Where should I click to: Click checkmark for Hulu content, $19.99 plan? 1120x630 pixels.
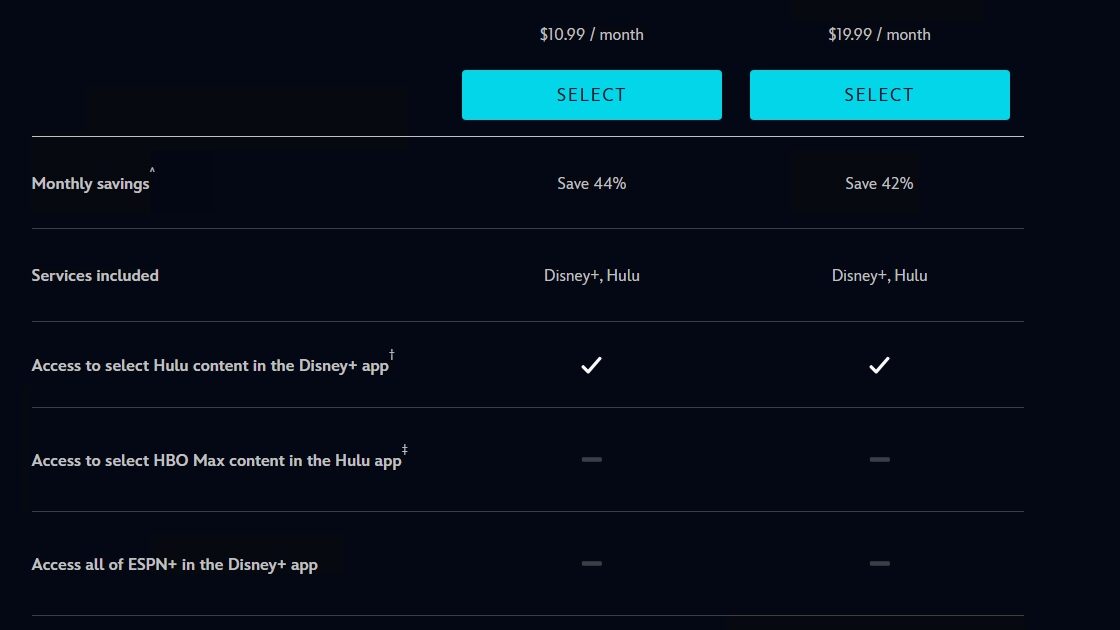point(879,366)
